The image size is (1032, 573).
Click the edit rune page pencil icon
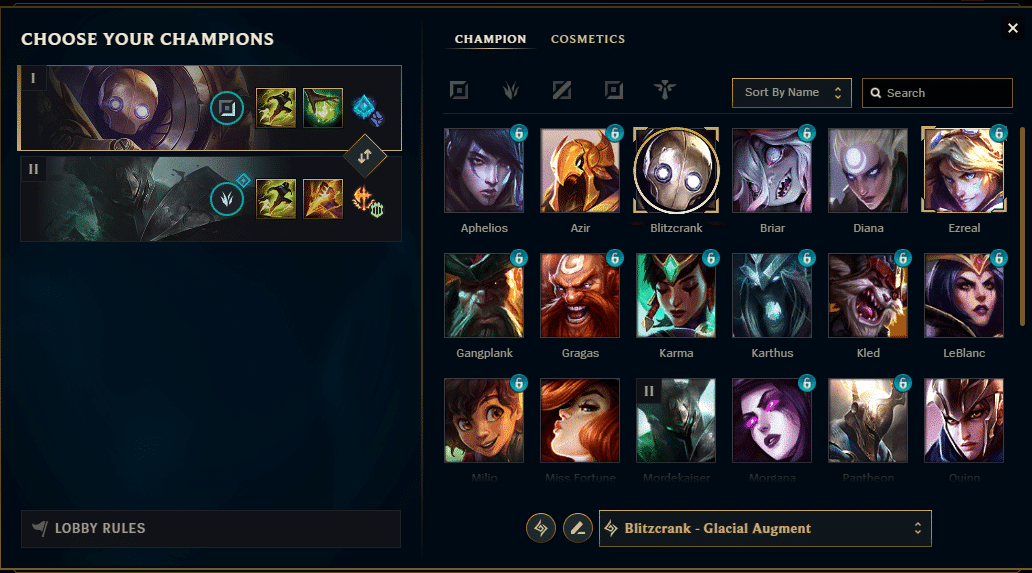click(577, 528)
